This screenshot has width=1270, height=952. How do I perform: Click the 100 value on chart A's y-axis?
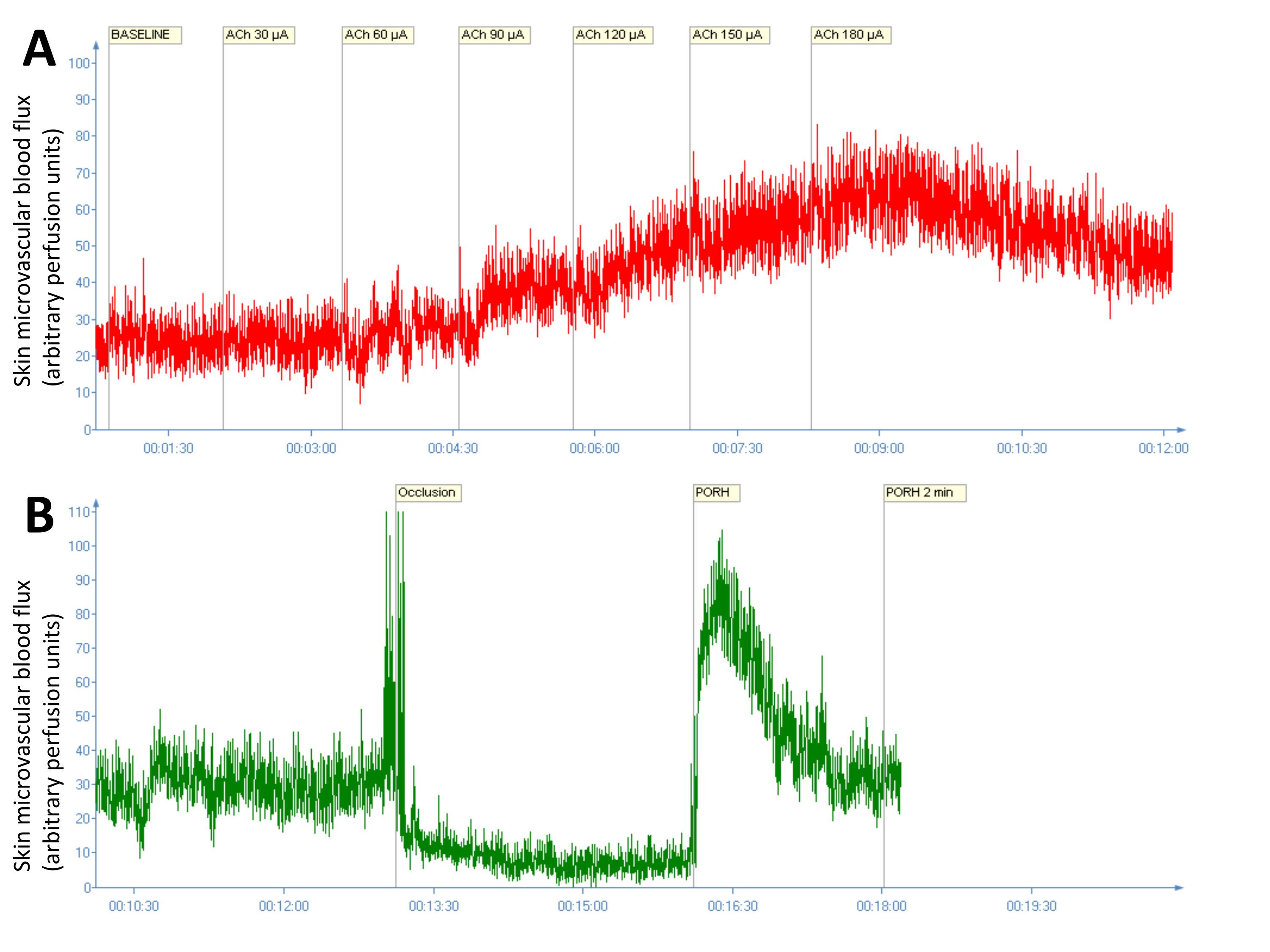79,63
